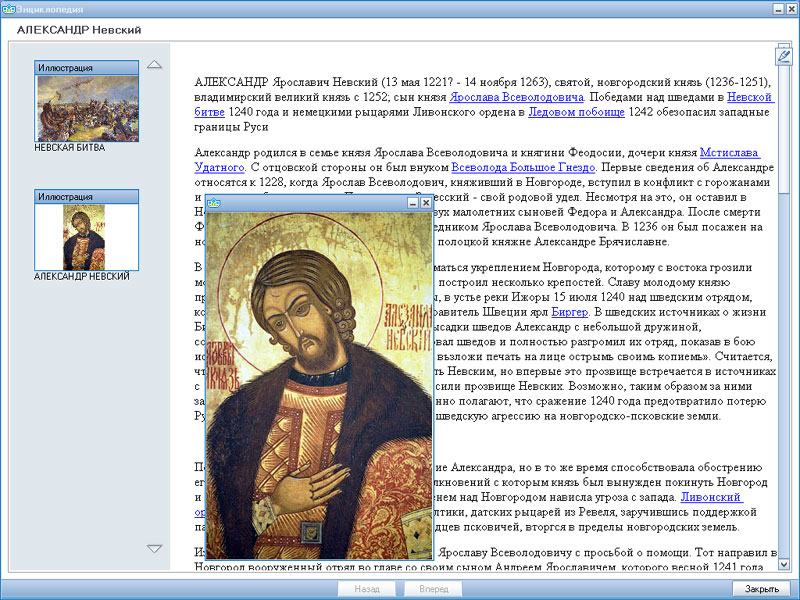Open the Ливонский орден link
Image resolution: width=800 pixels, height=600 pixels.
712,497
